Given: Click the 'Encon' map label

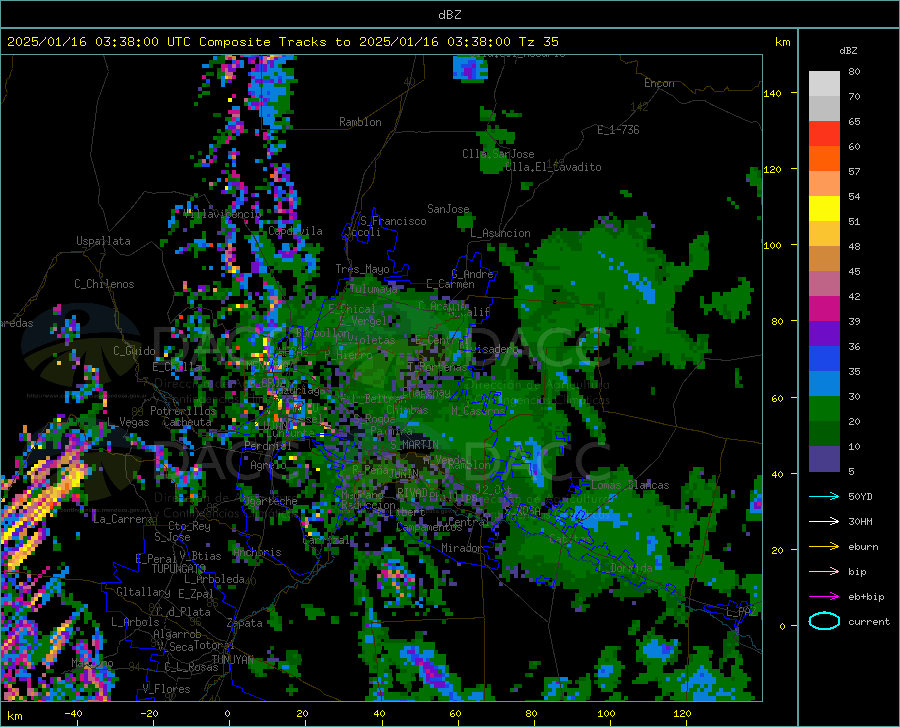Looking at the screenshot, I should click(659, 83).
